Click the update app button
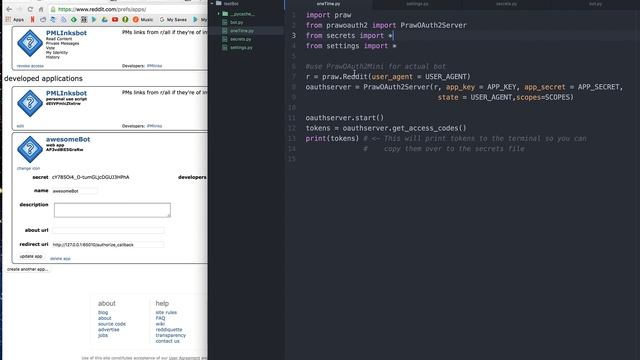Image resolution: width=640 pixels, height=360 pixels. (x=31, y=256)
